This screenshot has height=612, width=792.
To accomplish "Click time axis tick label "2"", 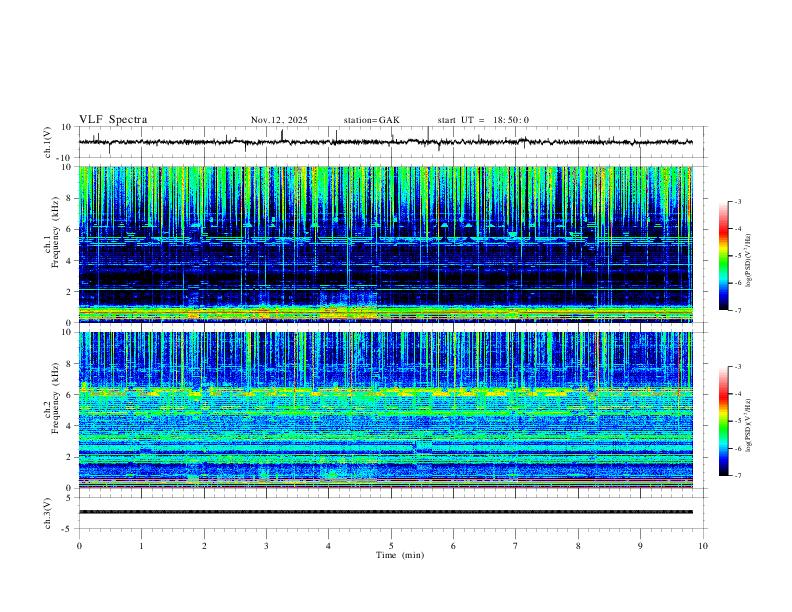I will pyautogui.click(x=204, y=546).
